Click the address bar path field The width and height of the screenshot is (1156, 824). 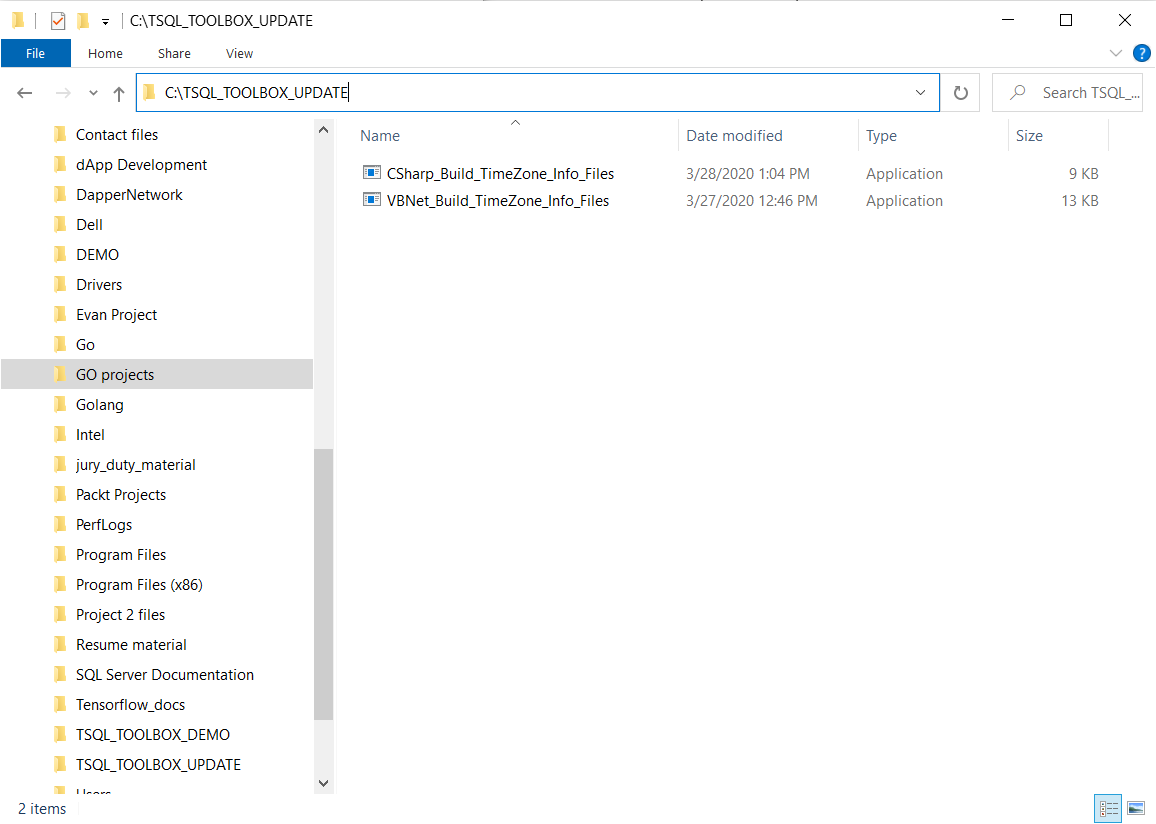click(537, 93)
